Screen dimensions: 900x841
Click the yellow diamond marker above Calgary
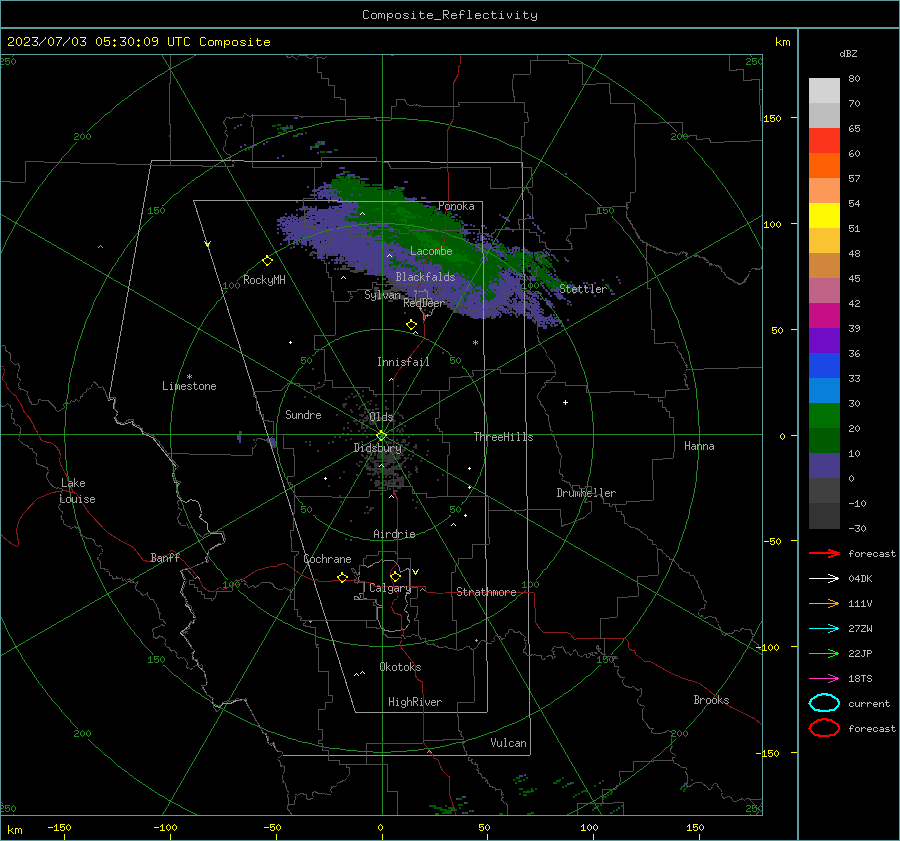[395, 576]
